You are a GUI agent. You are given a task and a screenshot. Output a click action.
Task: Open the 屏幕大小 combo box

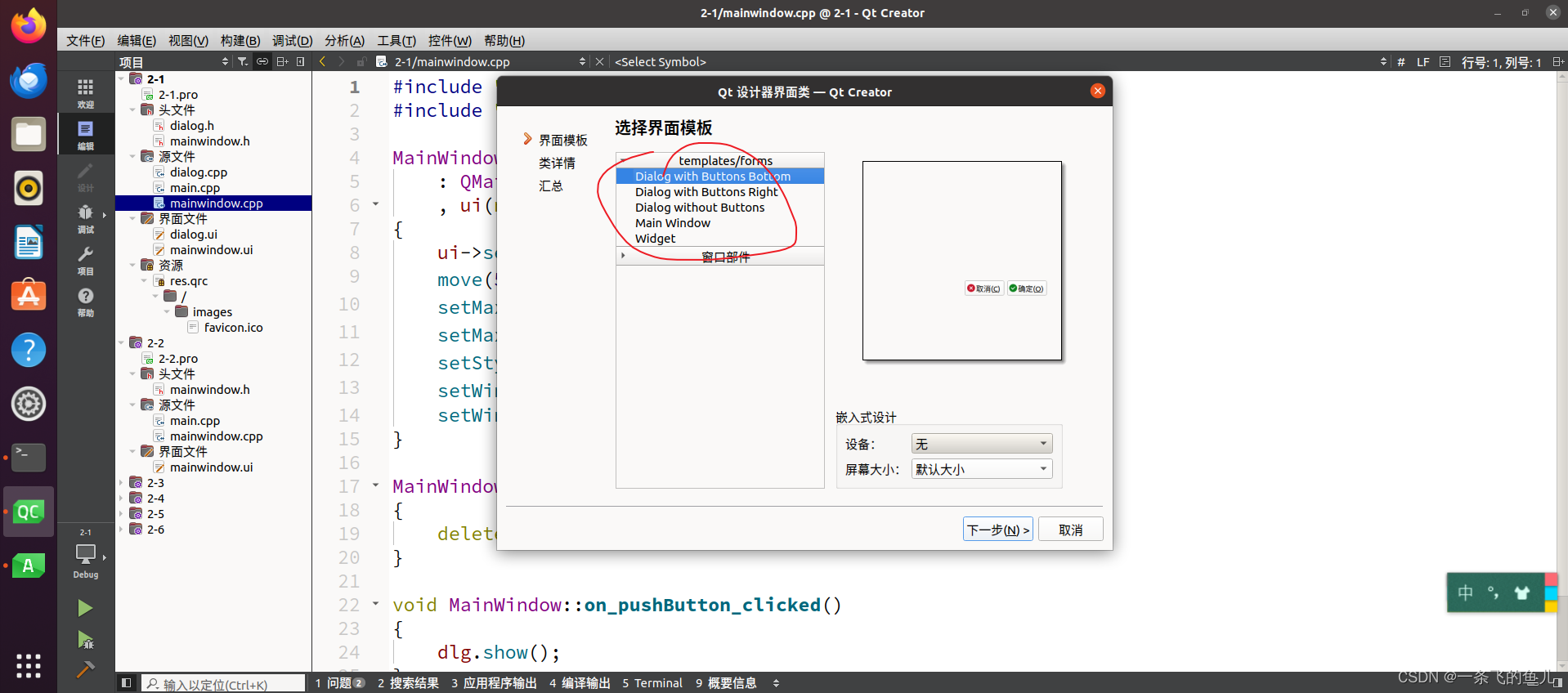(x=981, y=469)
